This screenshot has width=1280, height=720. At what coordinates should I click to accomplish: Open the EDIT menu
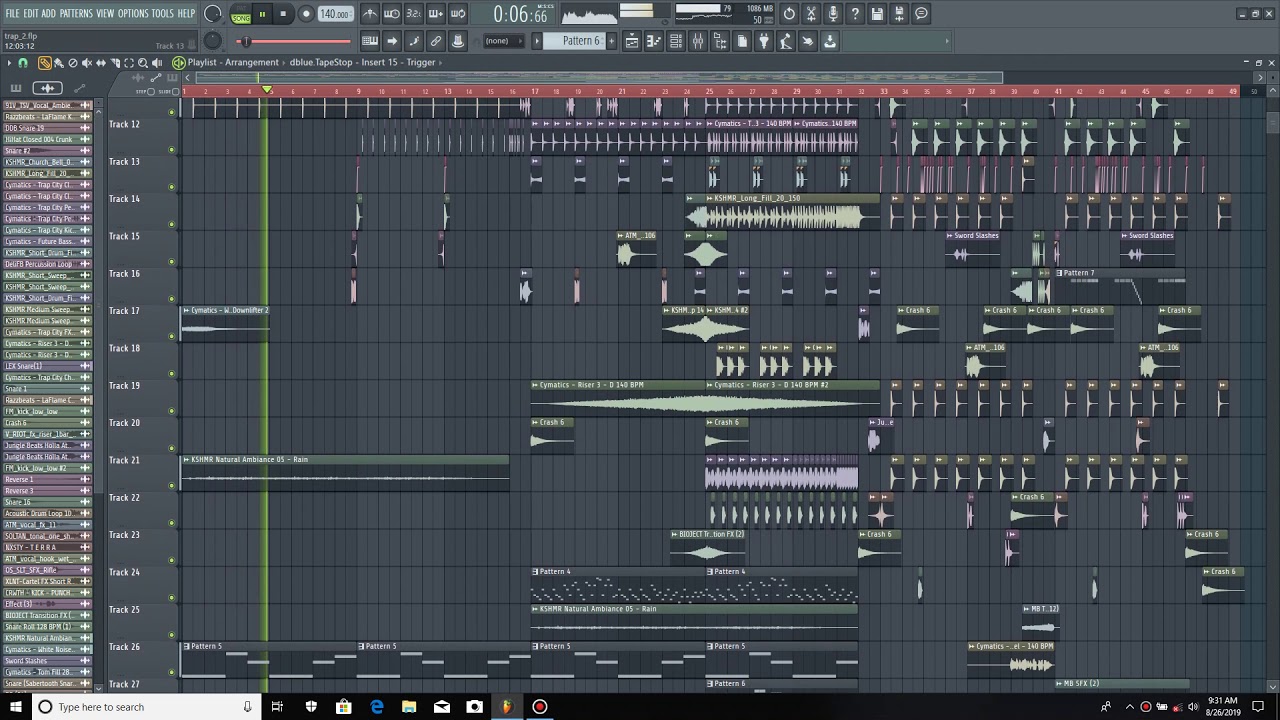pos(30,13)
